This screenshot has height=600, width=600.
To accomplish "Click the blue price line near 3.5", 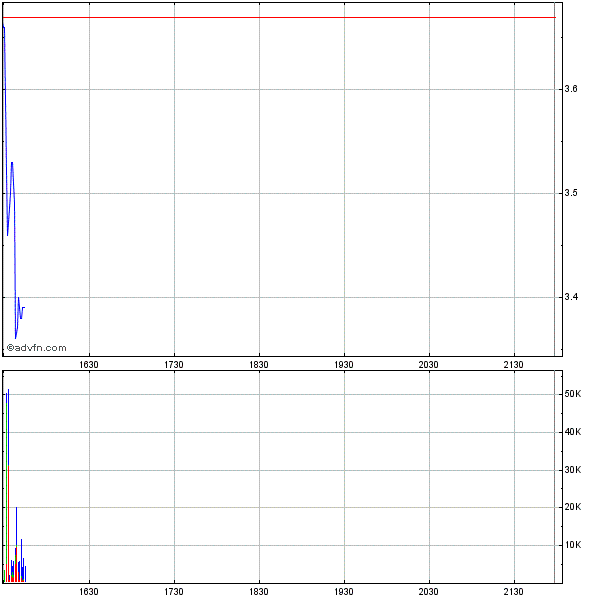I will tap(14, 193).
